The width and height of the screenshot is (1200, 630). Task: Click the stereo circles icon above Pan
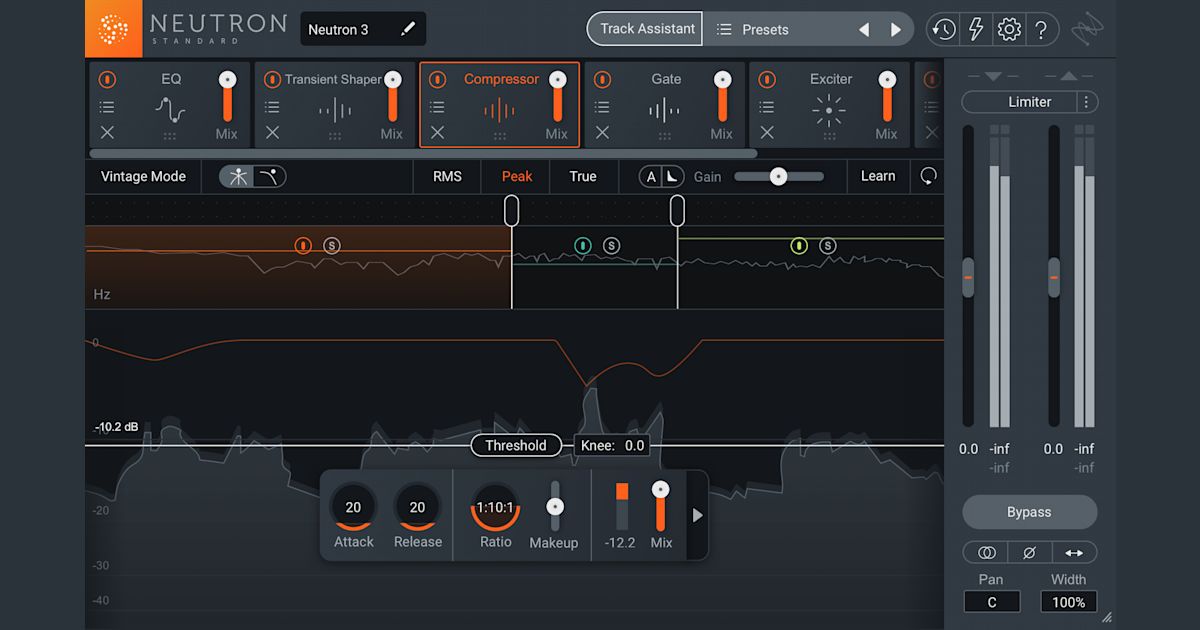pyautogui.click(x=985, y=552)
